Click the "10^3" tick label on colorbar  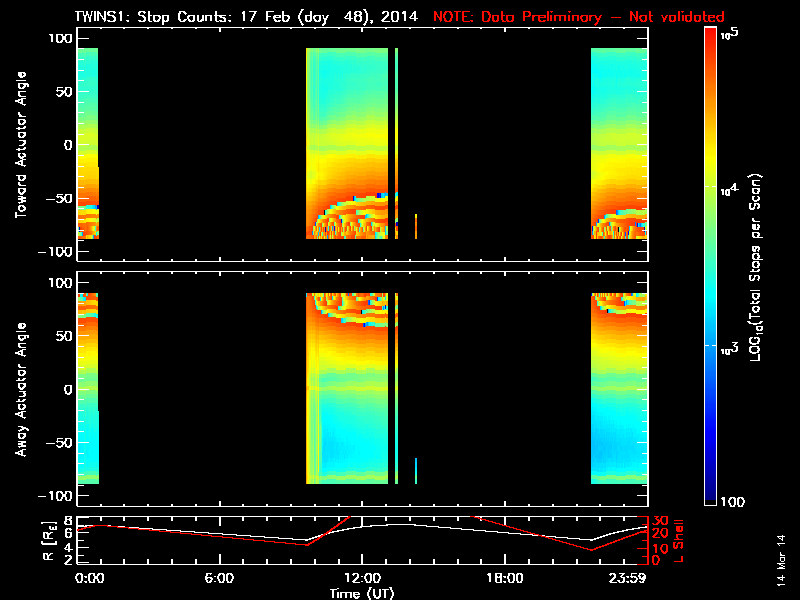point(730,348)
